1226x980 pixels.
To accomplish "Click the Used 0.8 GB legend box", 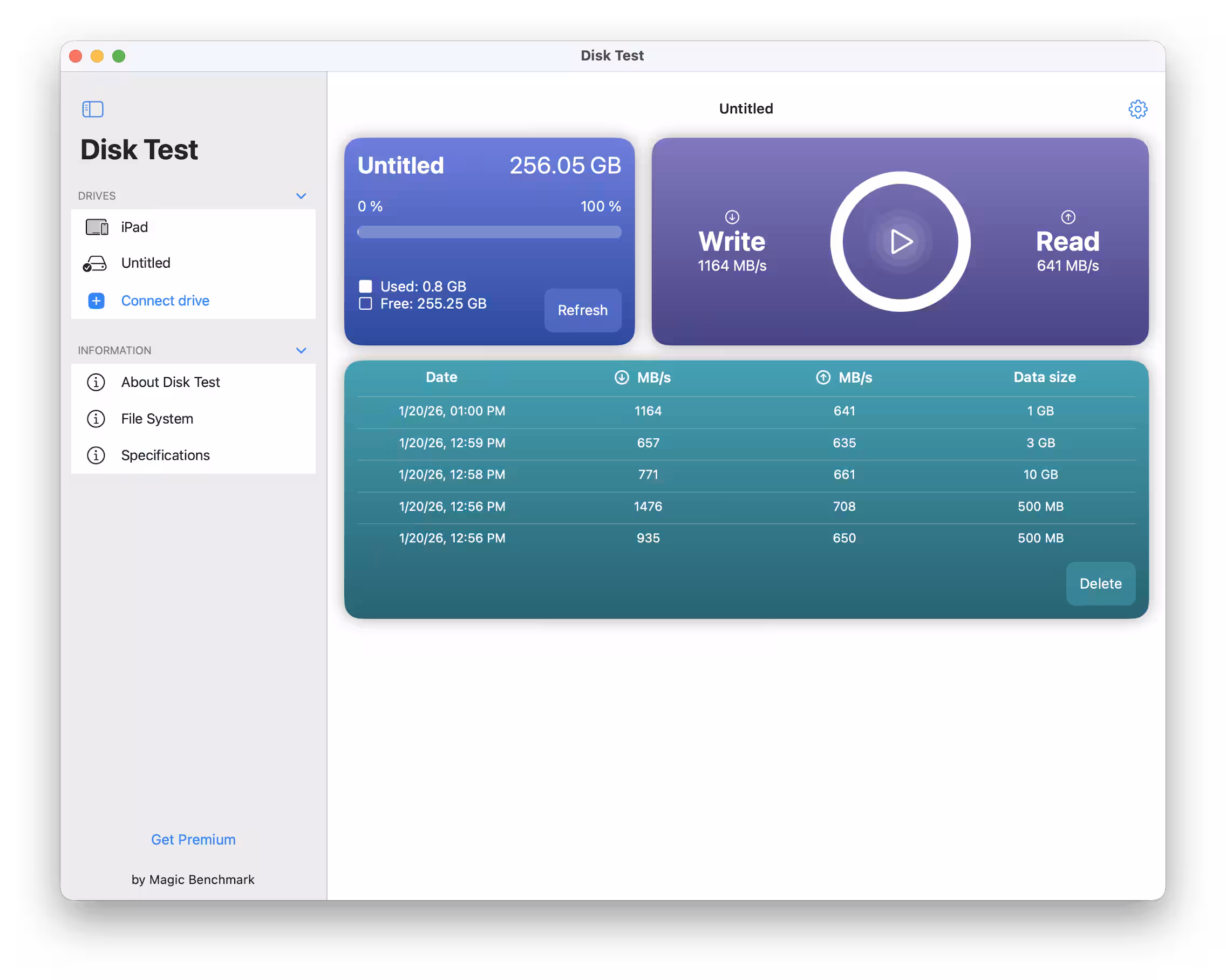I will 366,286.
